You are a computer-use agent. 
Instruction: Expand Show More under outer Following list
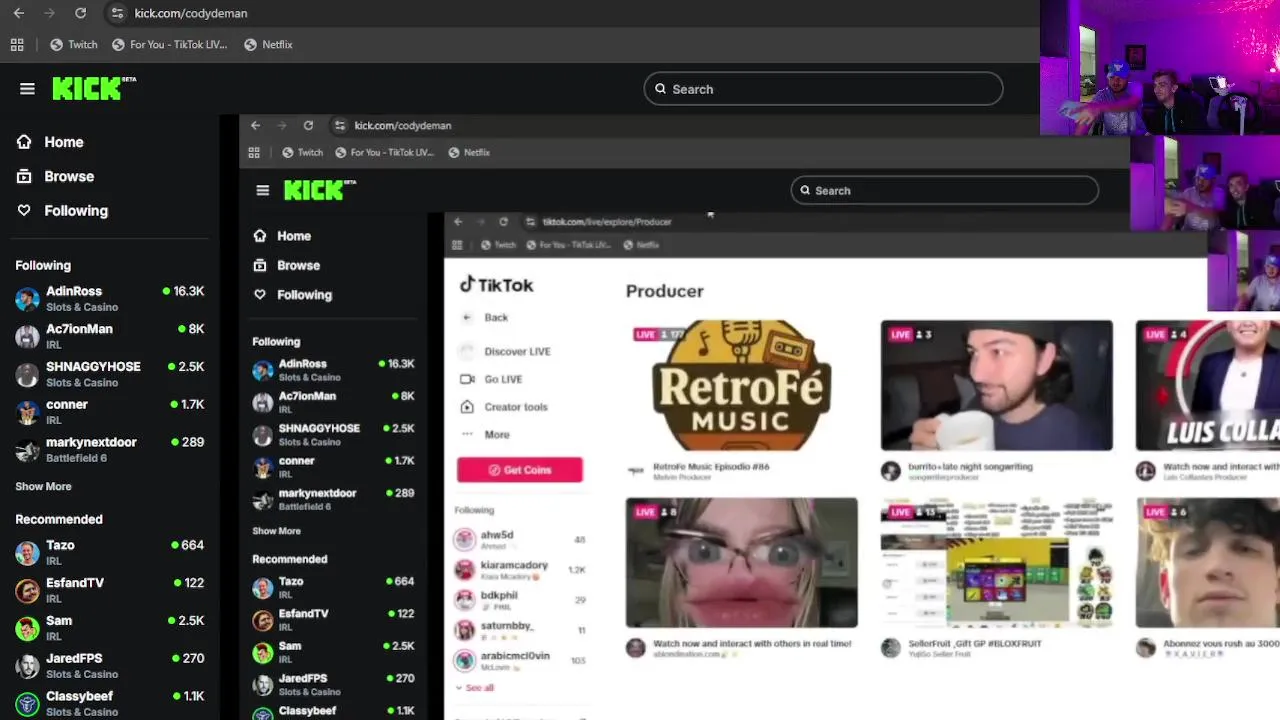43,486
